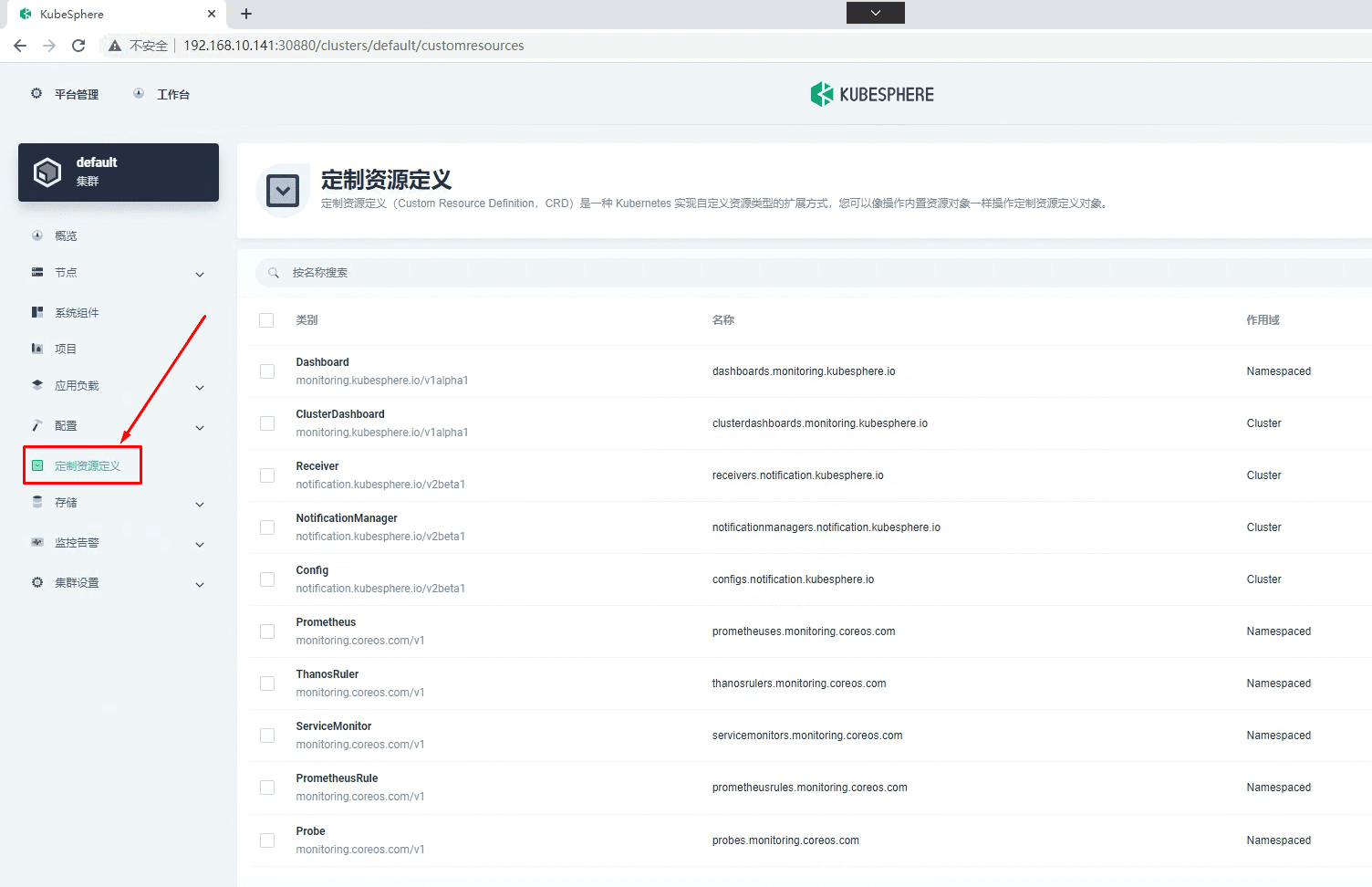Click the 作用域 column header
Screen dimensions: 1372x887
(1263, 320)
